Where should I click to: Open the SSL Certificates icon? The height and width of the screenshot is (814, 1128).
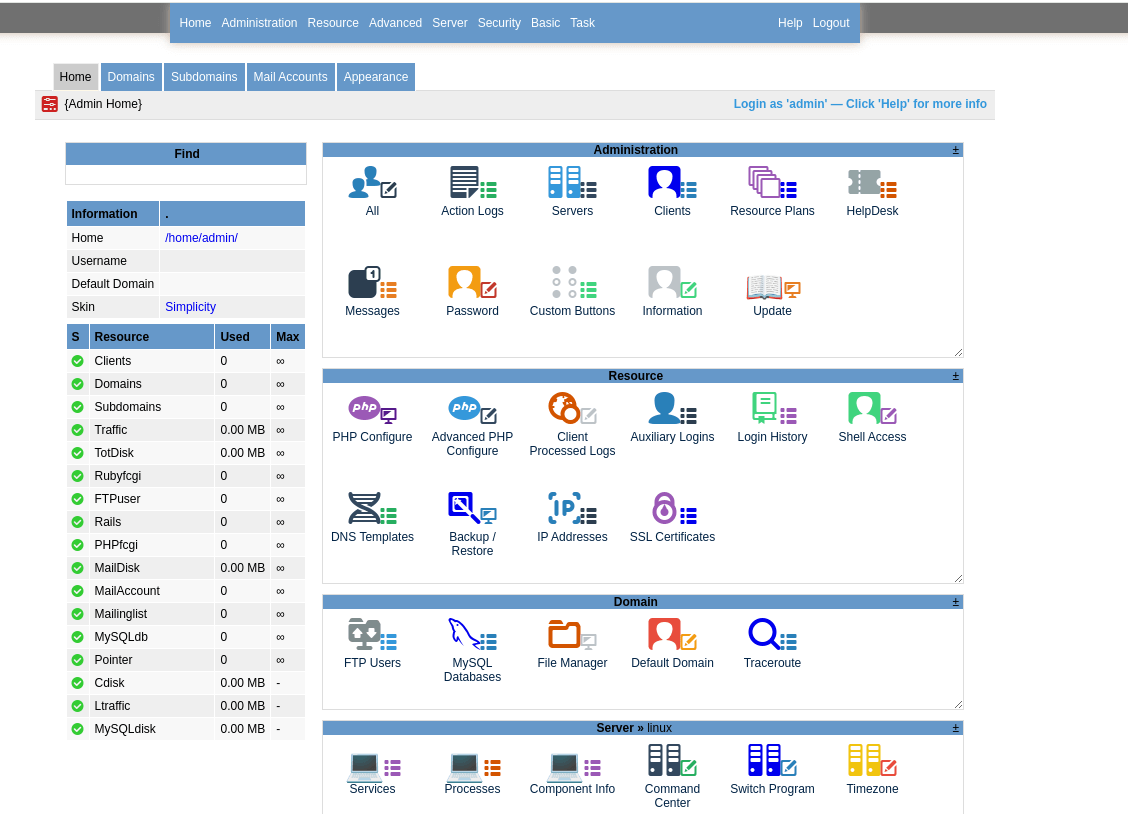(672, 510)
